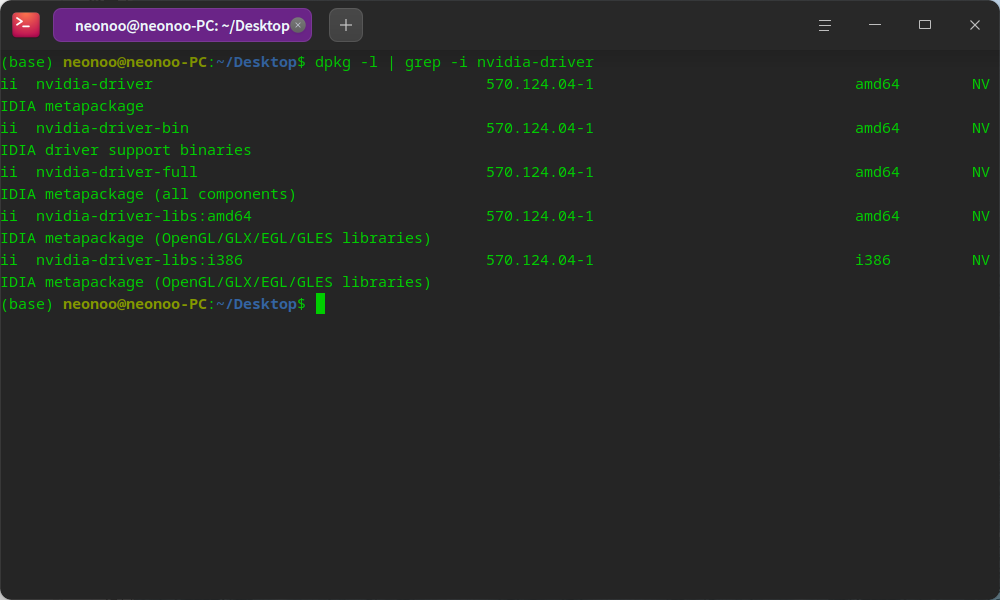
Task: Click 'IDIA metapackage (all components)' text
Action: point(148,194)
